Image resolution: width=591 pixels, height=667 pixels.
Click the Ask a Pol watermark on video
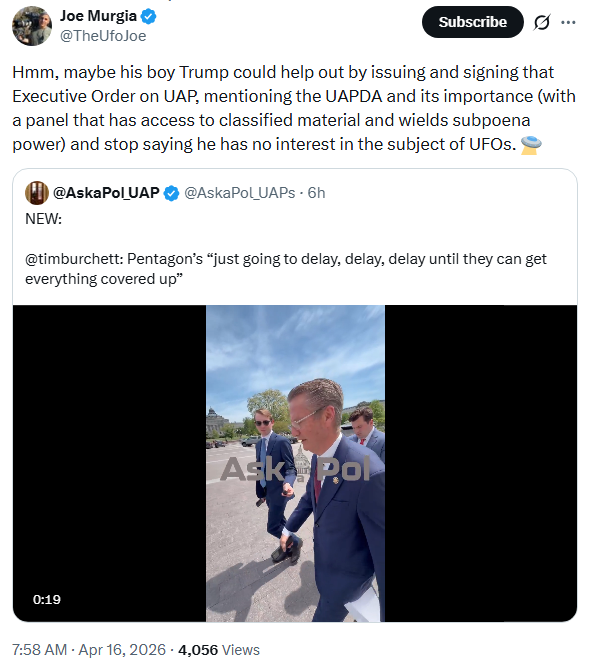coord(295,469)
